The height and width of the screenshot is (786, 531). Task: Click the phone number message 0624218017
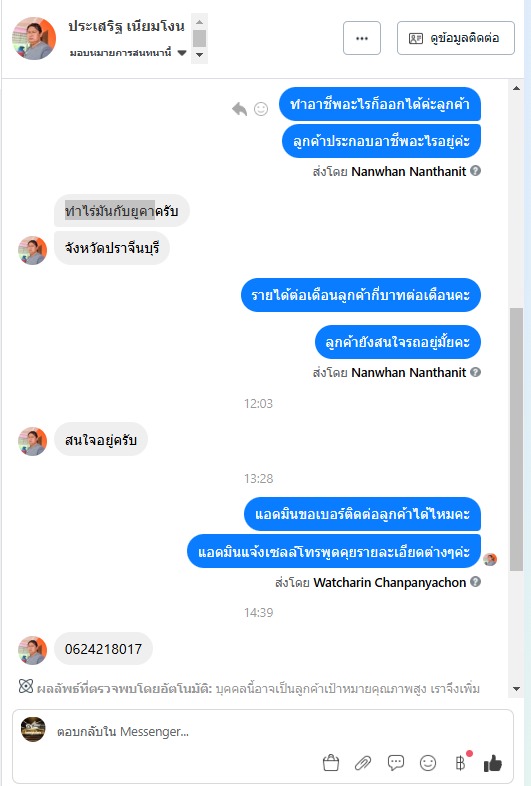point(103,649)
